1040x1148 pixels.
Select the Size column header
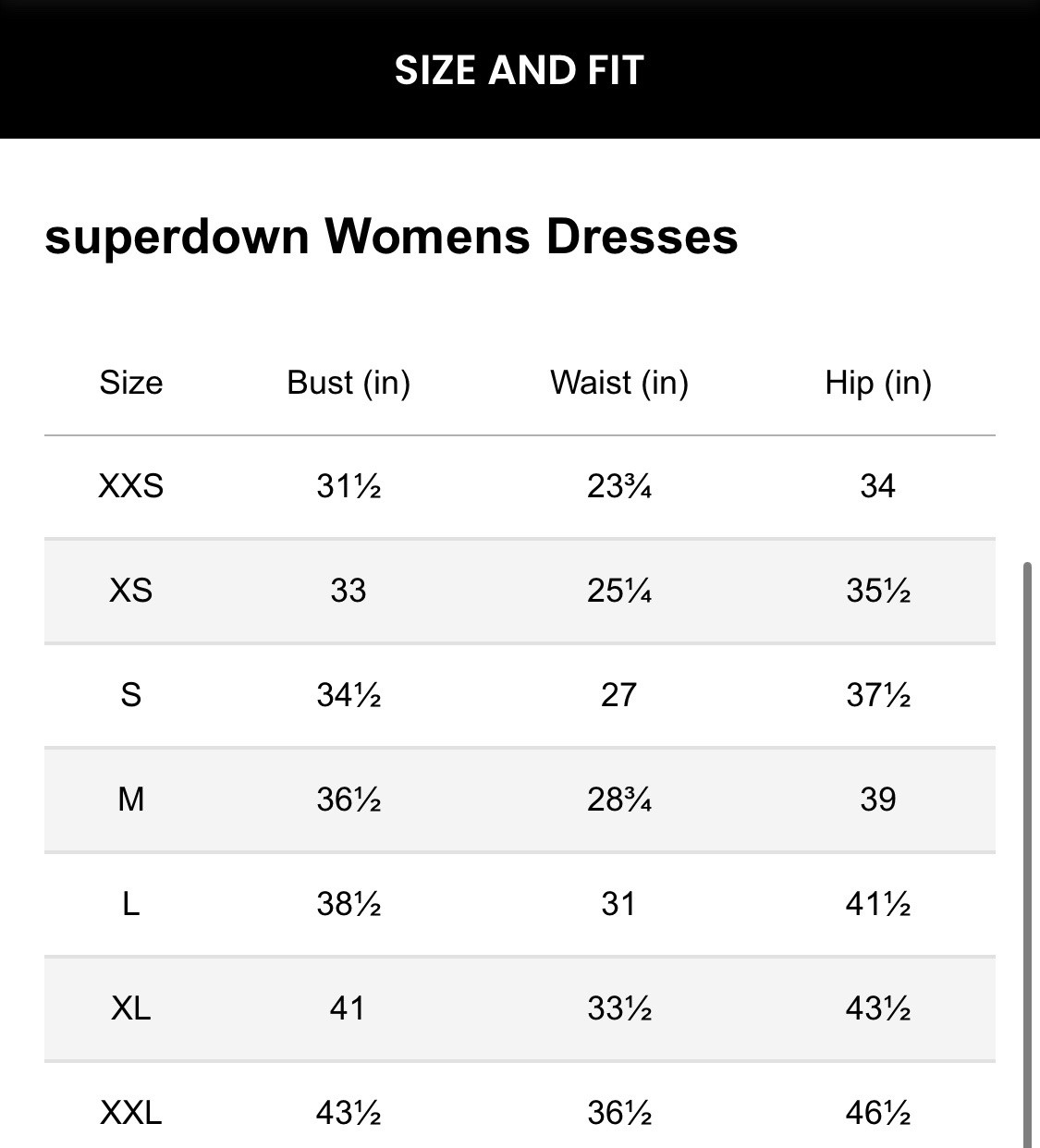(x=131, y=383)
